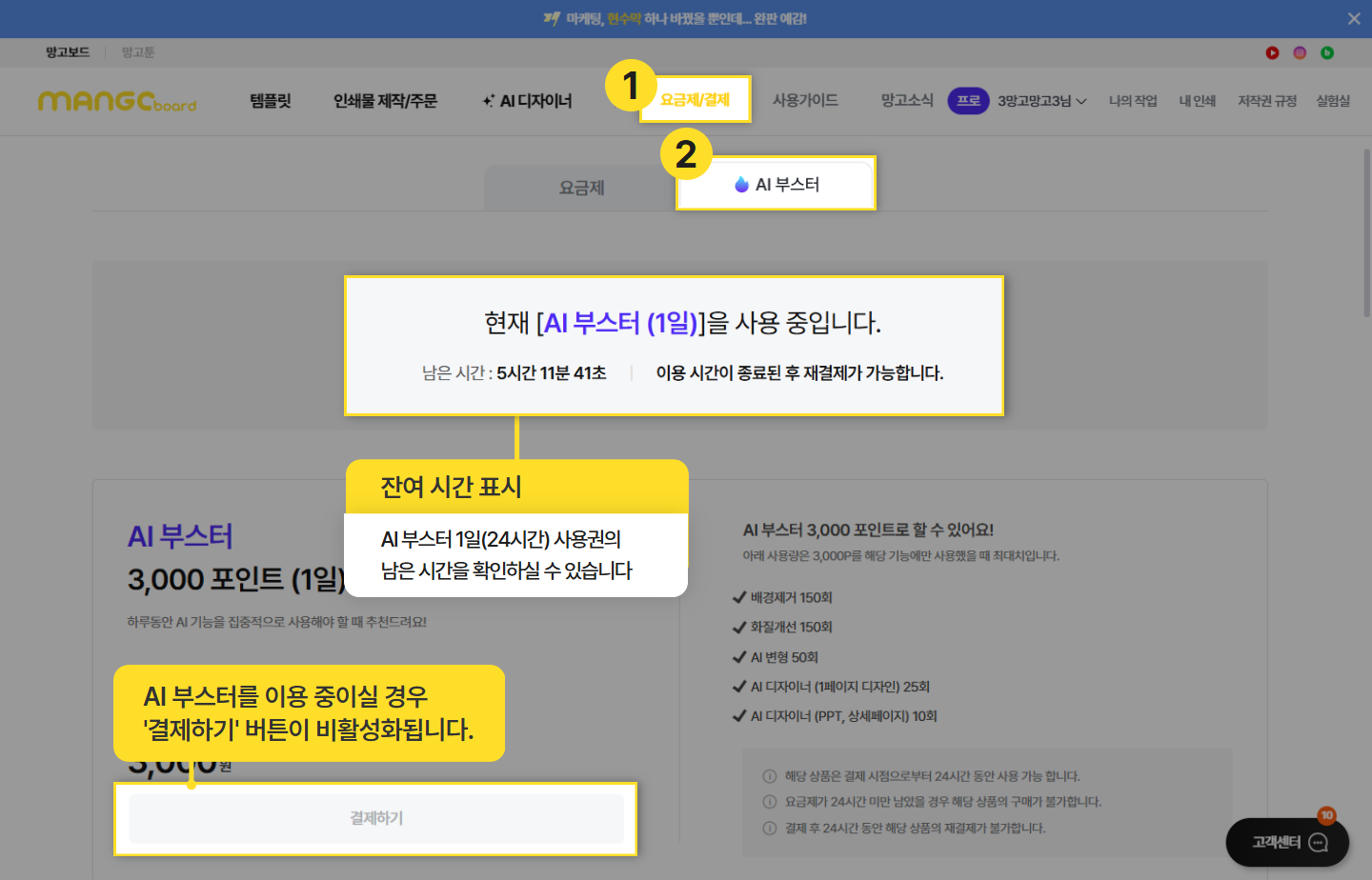The image size is (1372, 880).
Task: Switch to the 망고툰 service link
Action: 138,52
